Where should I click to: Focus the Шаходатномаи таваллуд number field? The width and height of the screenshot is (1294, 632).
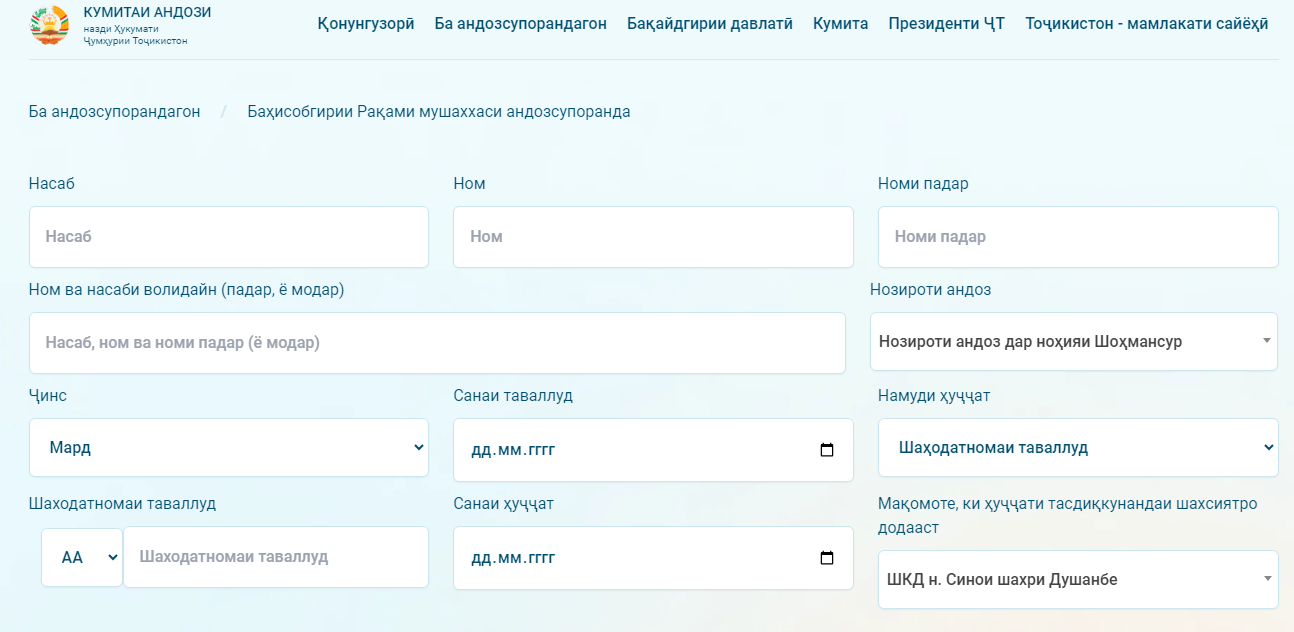[275, 557]
